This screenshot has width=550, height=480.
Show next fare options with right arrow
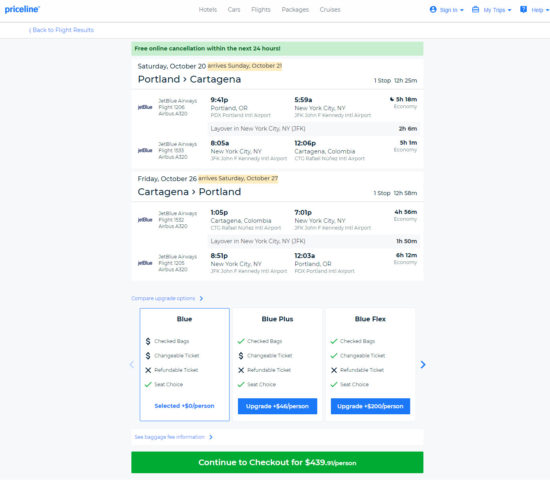pos(423,365)
